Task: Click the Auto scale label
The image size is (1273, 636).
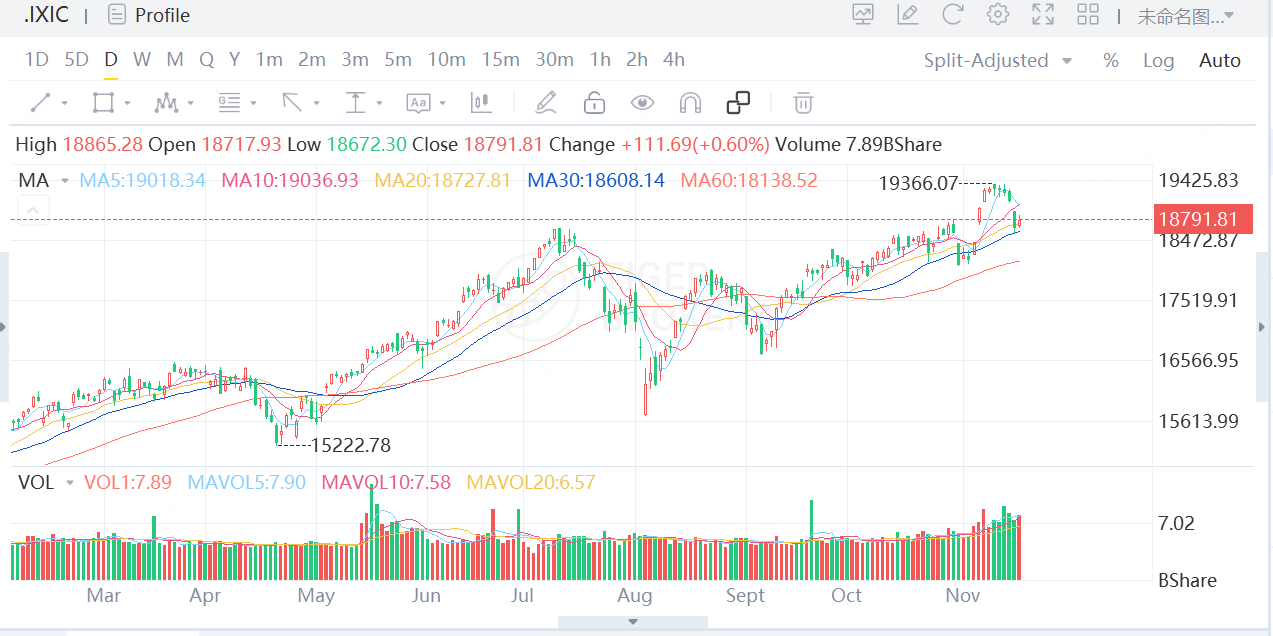Action: coord(1219,60)
